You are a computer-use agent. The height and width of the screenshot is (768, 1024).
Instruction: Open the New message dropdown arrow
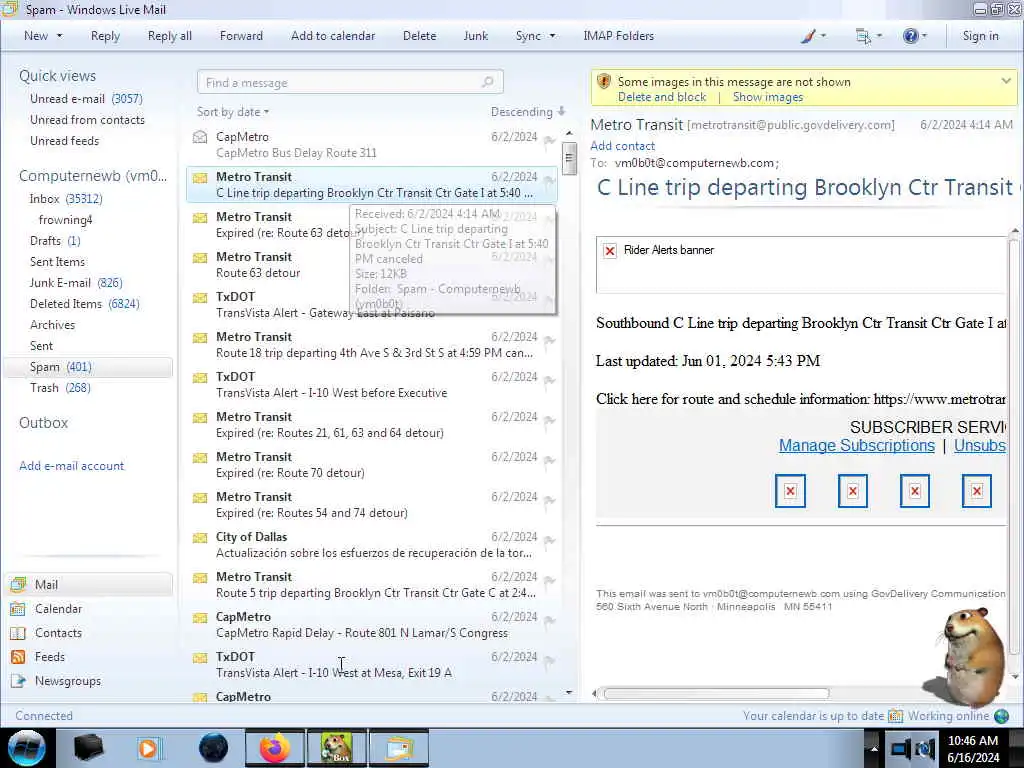coord(59,36)
